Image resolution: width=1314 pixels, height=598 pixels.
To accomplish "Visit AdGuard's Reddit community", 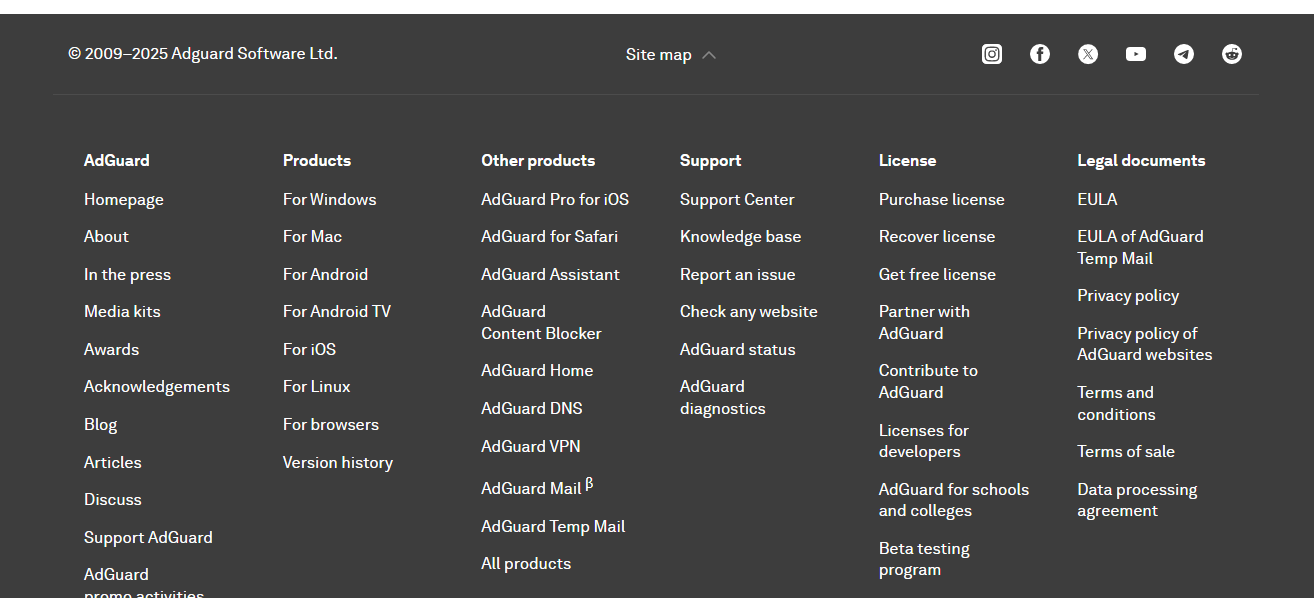I will [x=1232, y=54].
